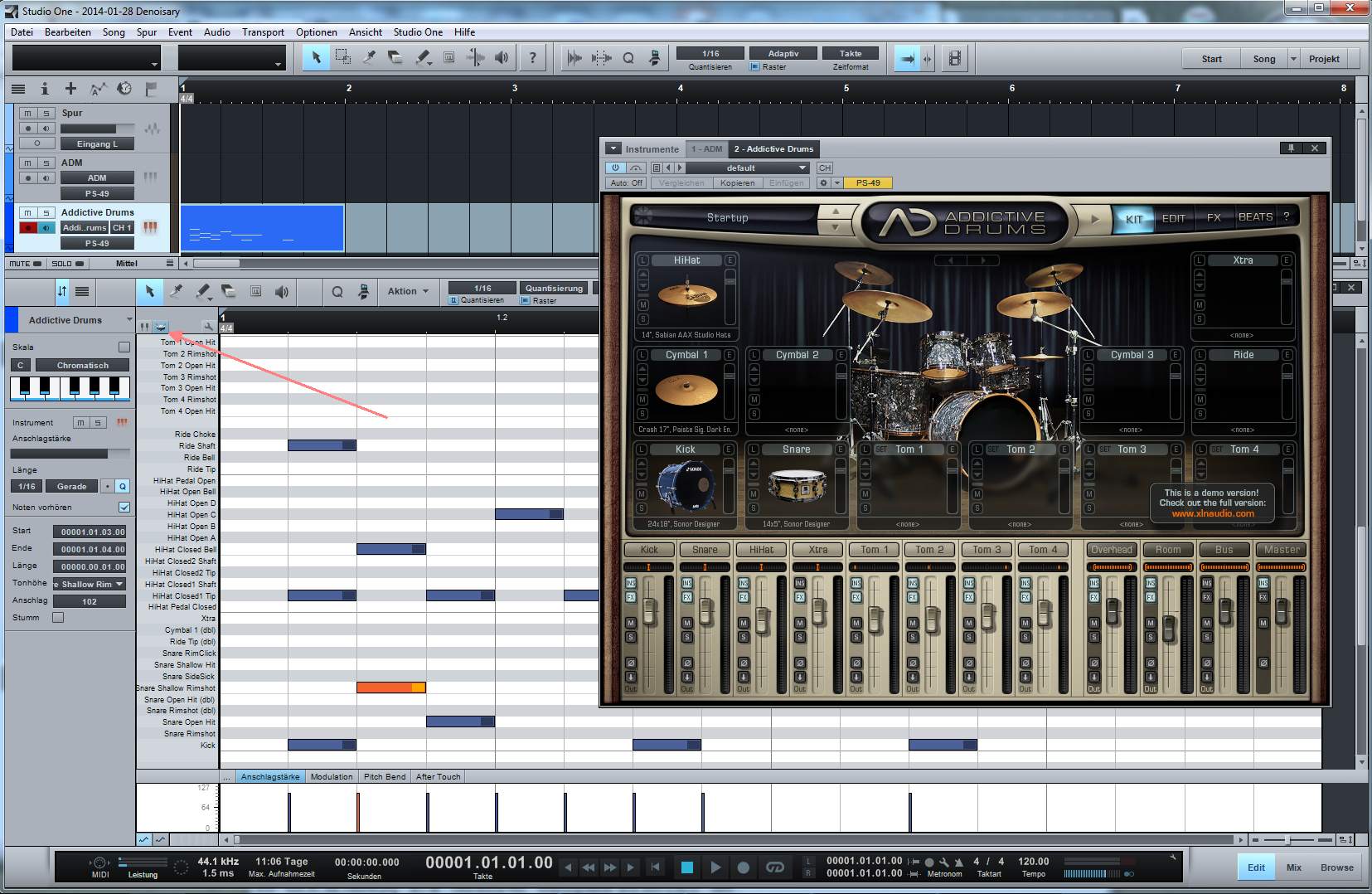The height and width of the screenshot is (894, 1372).
Task: Select the arrow tool in the music editor
Action: pos(150,291)
